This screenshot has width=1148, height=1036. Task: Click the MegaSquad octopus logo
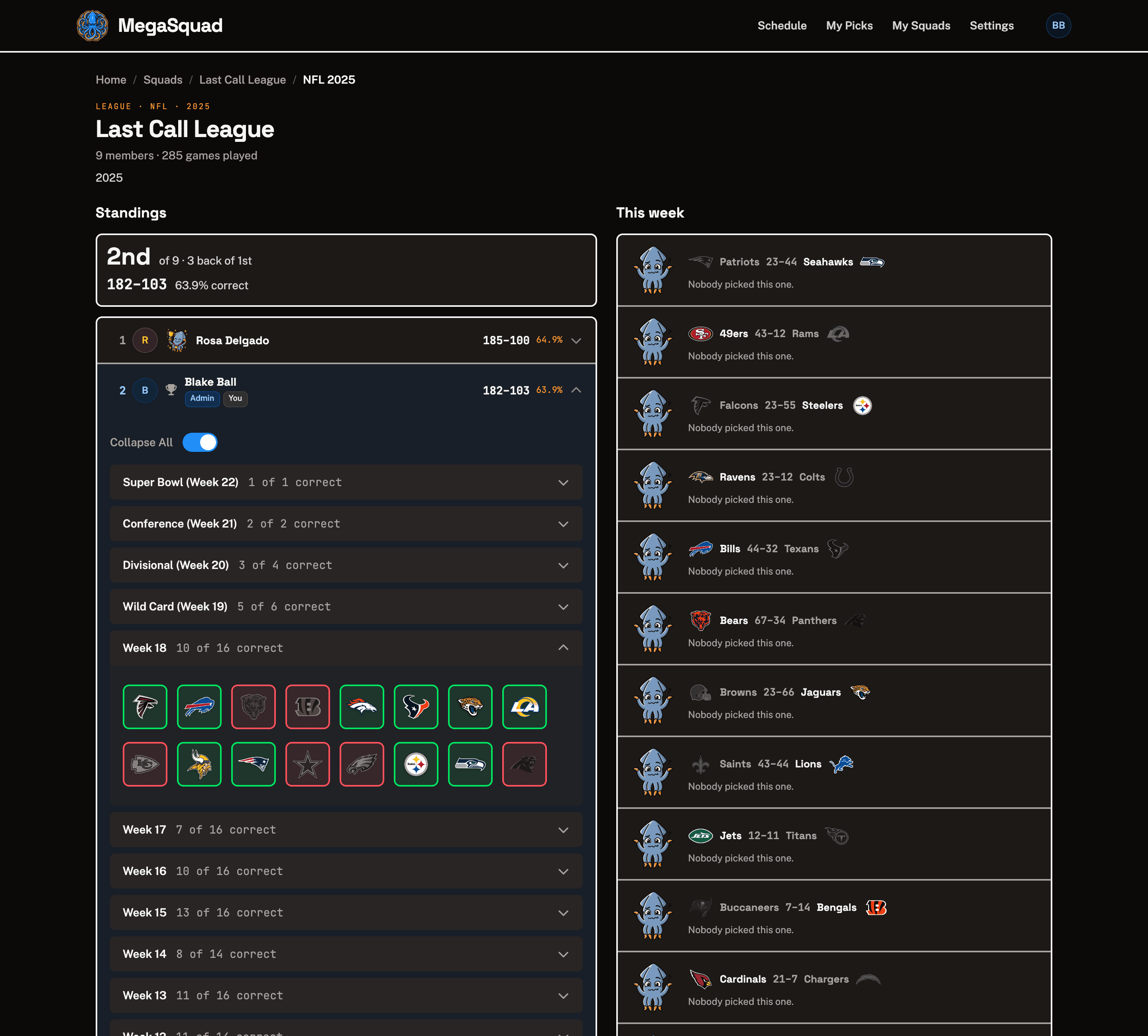(92, 26)
